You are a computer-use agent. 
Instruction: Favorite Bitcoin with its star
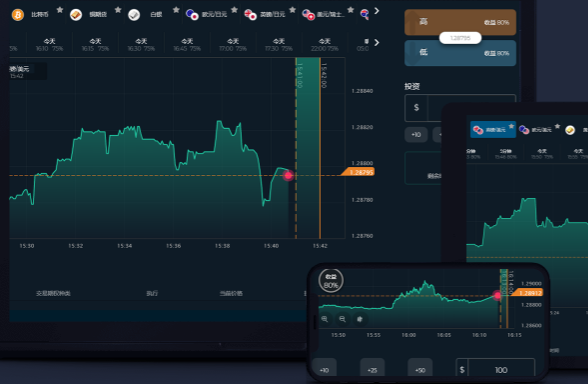coord(60,10)
